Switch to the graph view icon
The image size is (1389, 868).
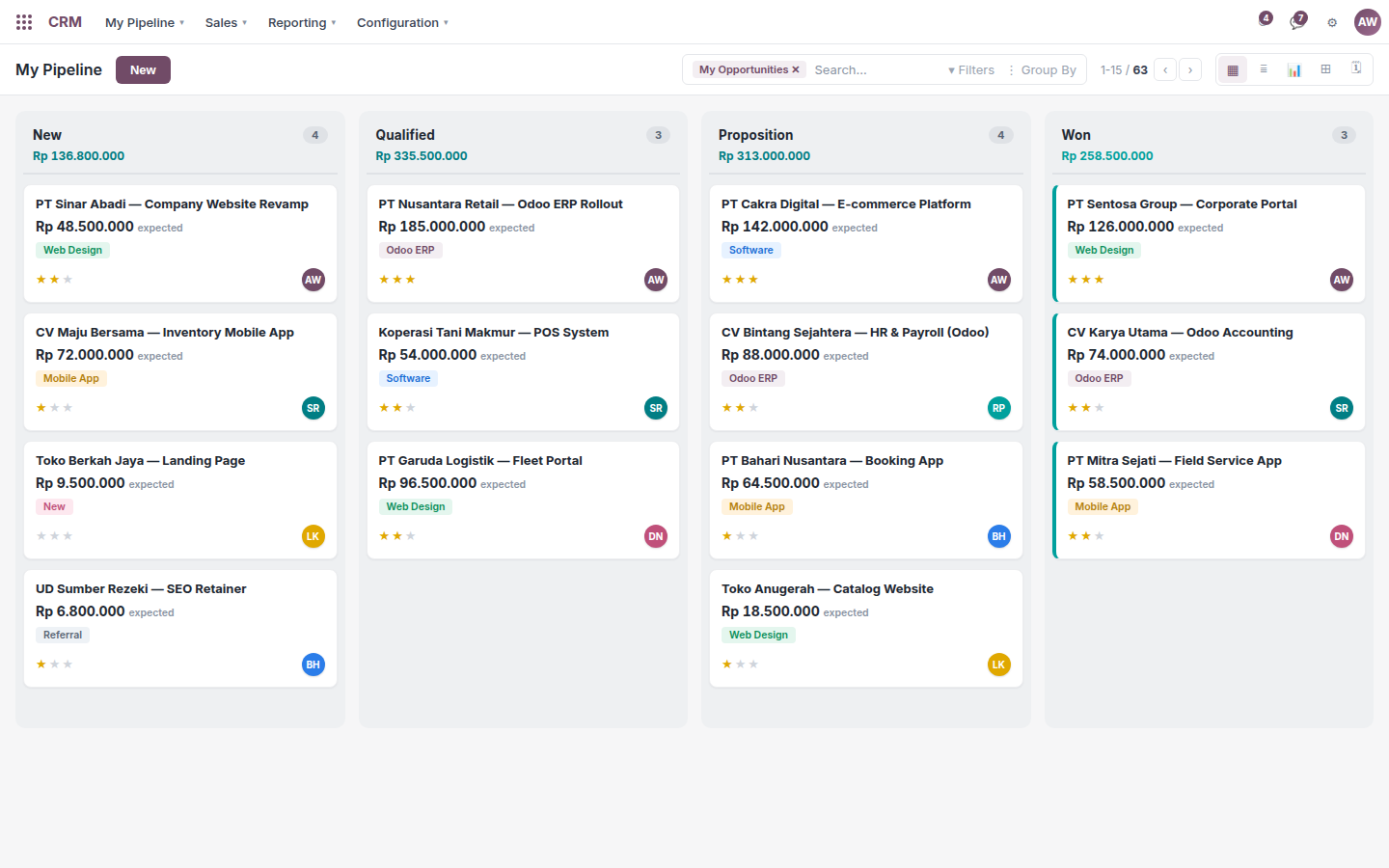point(1294,69)
